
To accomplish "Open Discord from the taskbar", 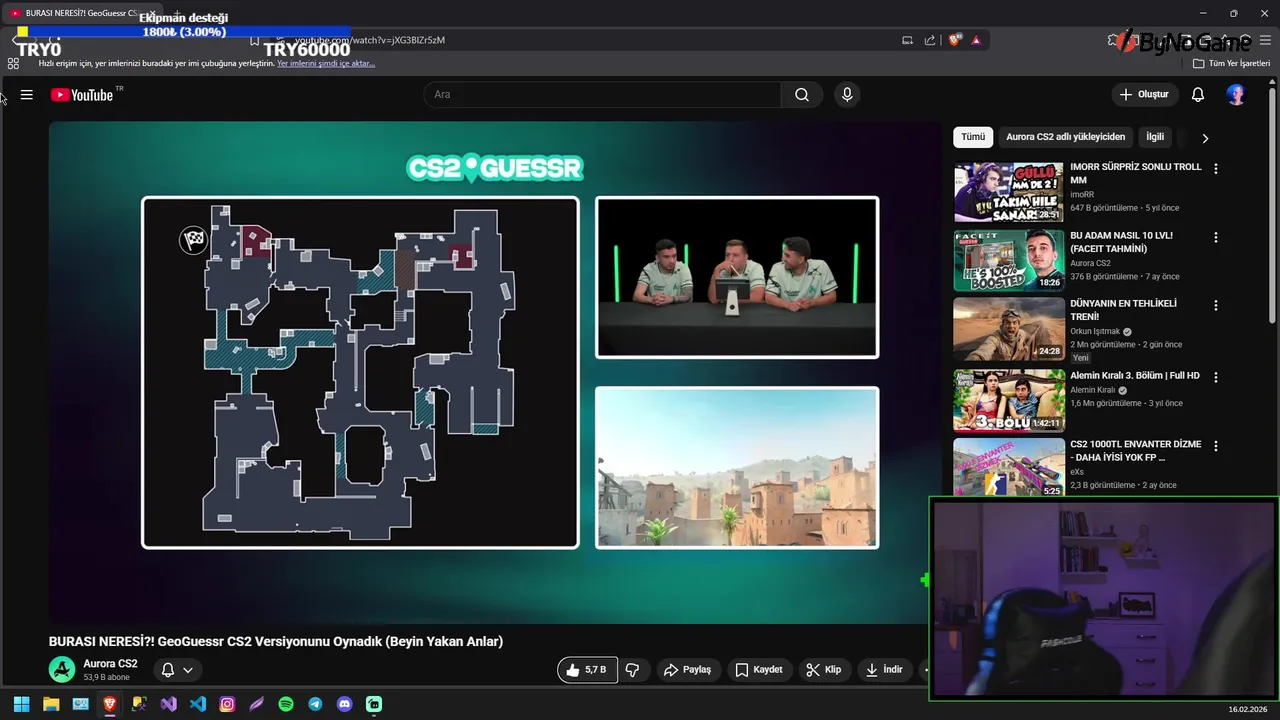I will [345, 704].
